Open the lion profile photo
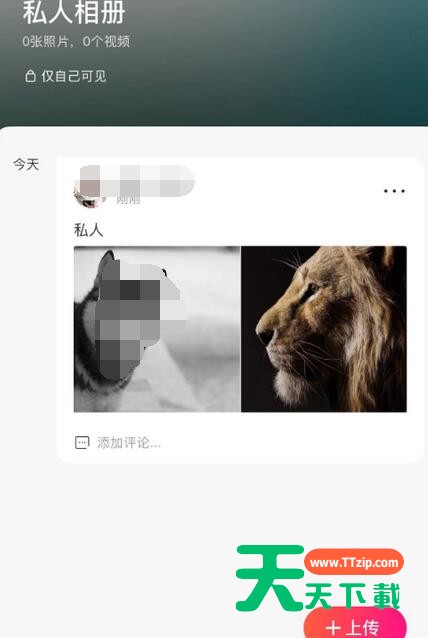428x638 pixels. [324, 329]
